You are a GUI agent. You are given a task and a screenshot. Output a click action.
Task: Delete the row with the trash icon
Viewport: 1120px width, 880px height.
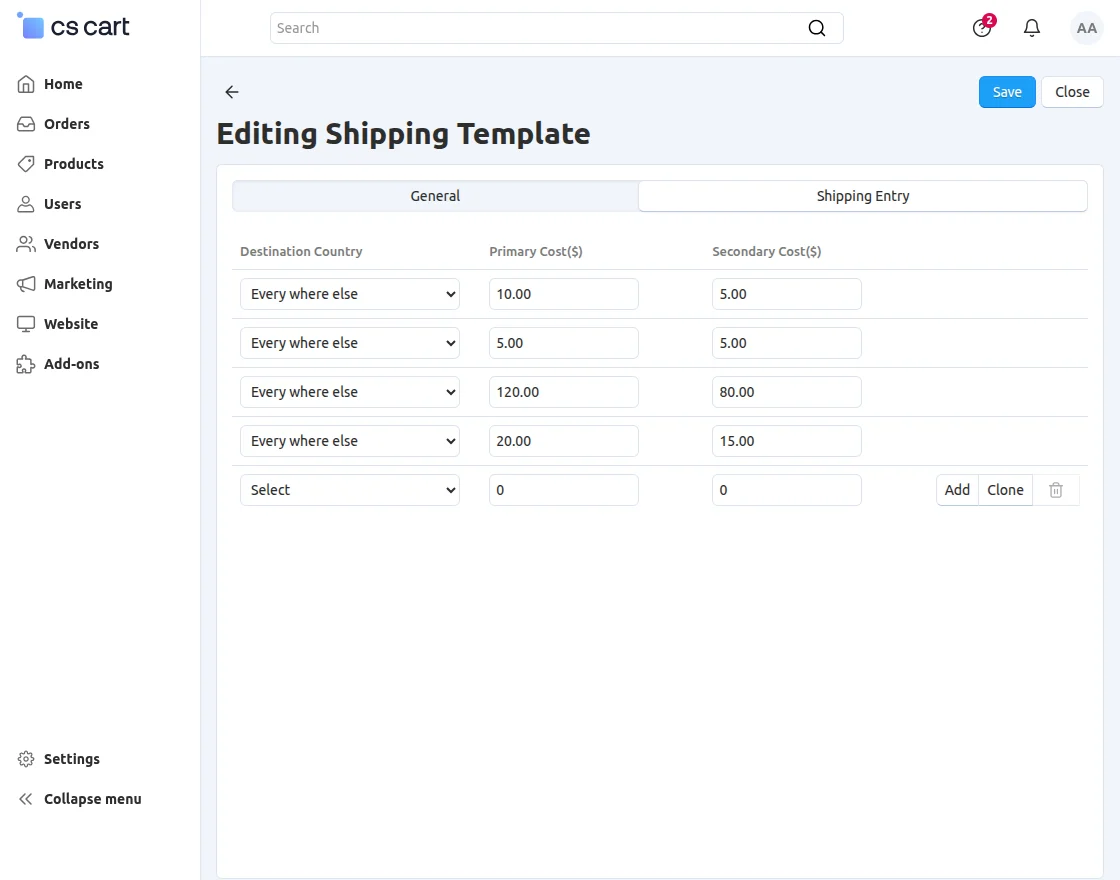pos(1056,490)
